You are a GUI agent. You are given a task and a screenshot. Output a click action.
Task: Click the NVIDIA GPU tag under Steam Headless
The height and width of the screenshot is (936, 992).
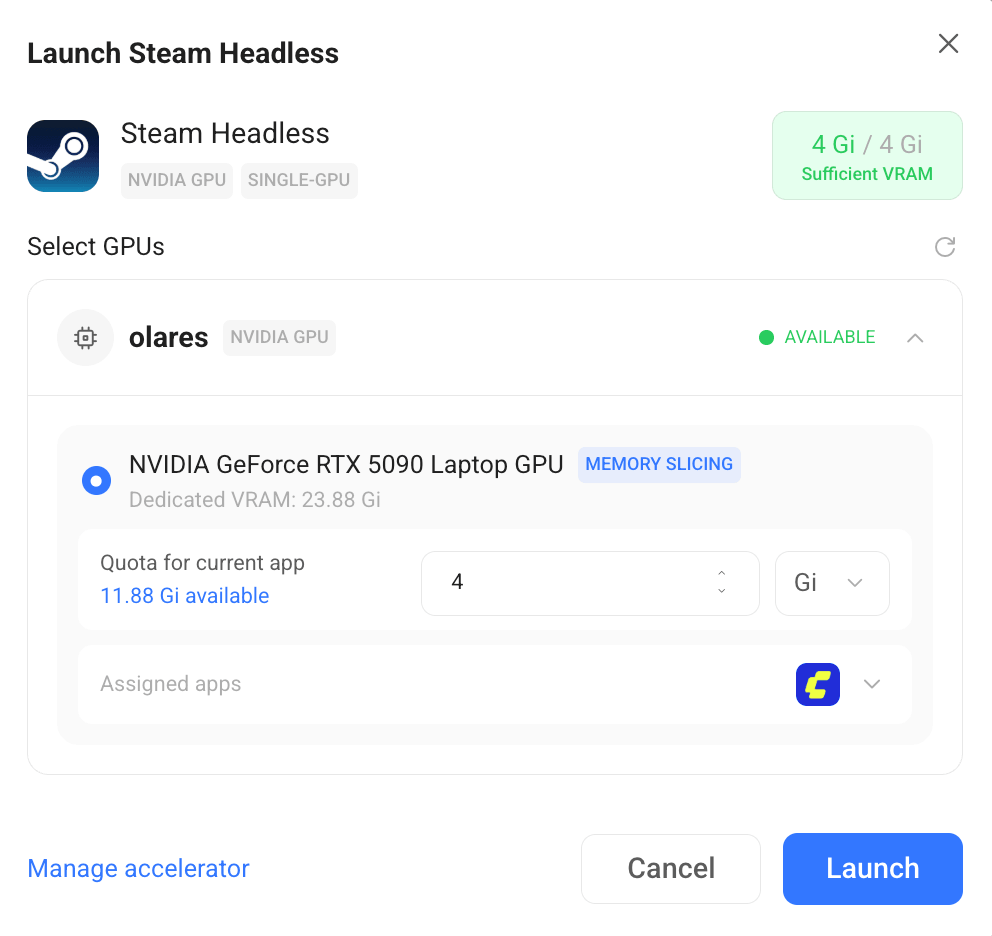click(x=177, y=180)
